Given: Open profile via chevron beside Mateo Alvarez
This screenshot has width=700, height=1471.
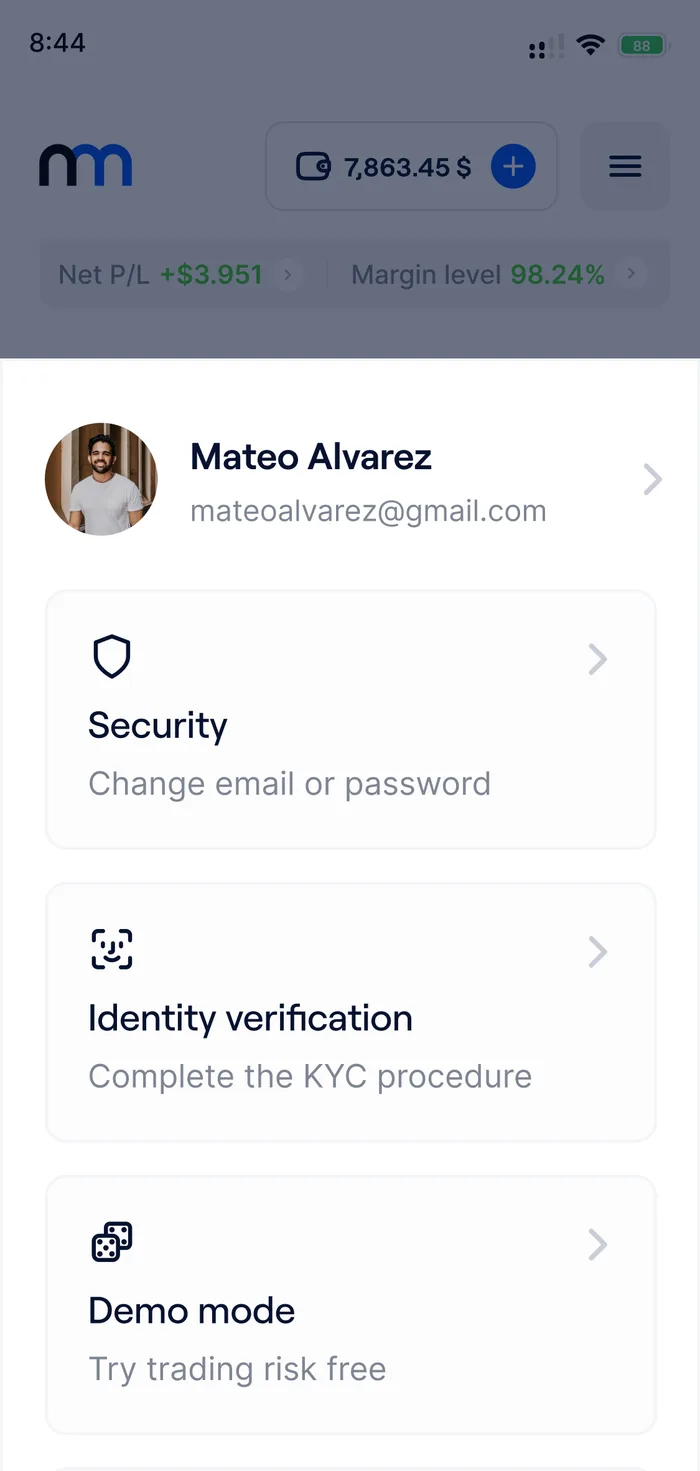Looking at the screenshot, I should point(653,479).
